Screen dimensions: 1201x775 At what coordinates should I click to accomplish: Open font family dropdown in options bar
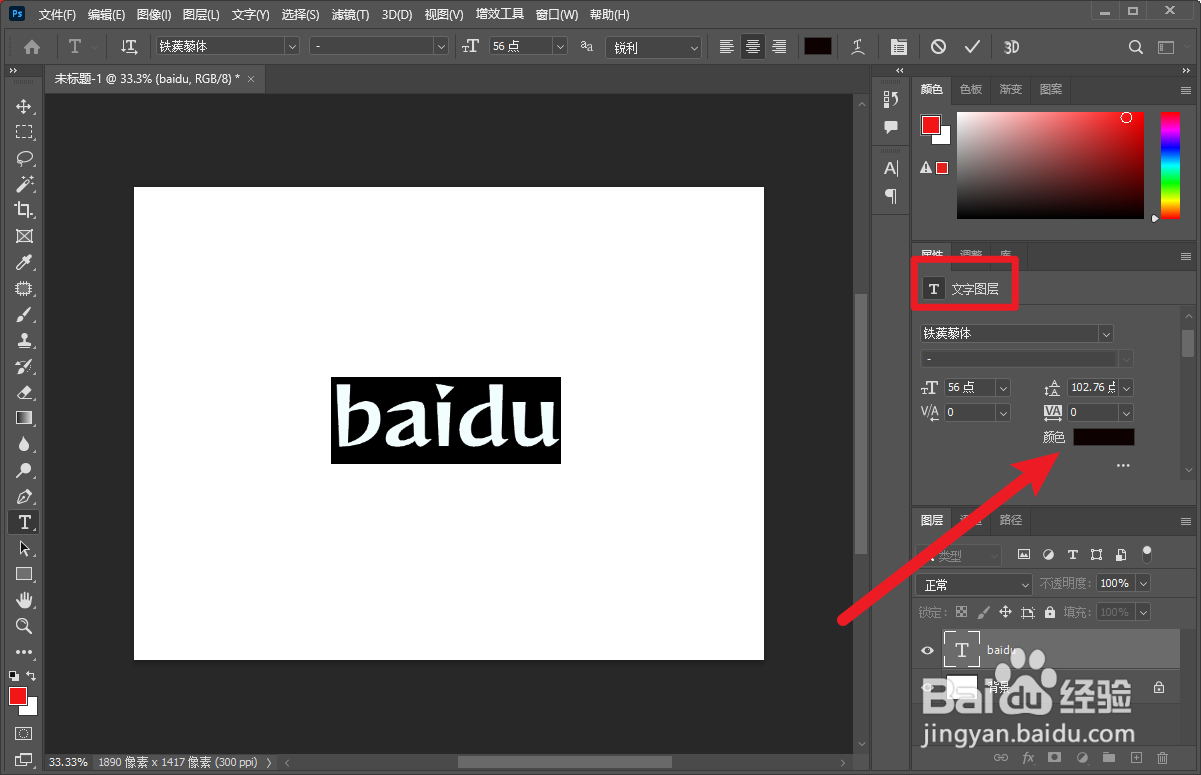[292, 46]
